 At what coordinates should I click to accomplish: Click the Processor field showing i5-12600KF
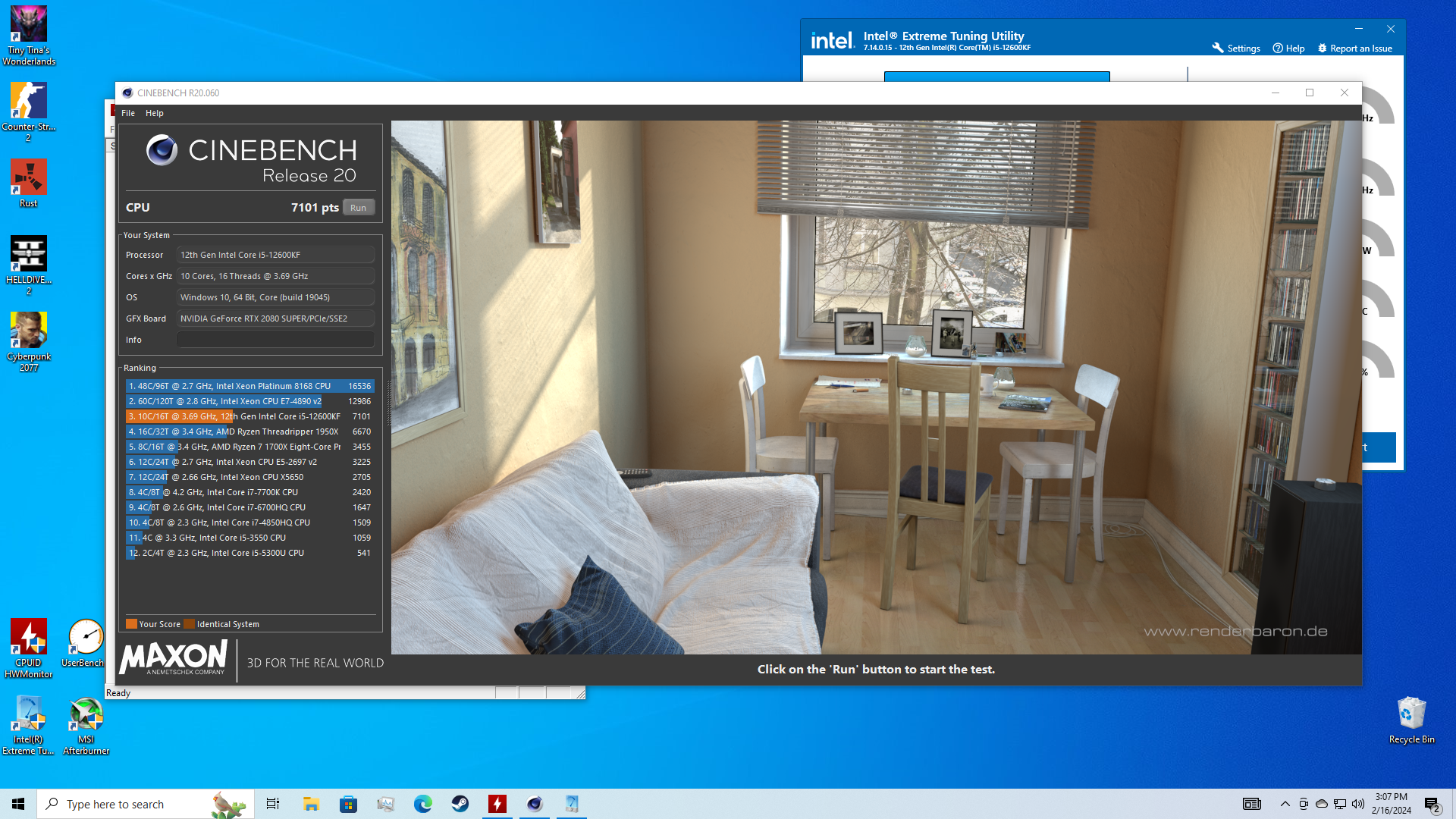pos(275,255)
